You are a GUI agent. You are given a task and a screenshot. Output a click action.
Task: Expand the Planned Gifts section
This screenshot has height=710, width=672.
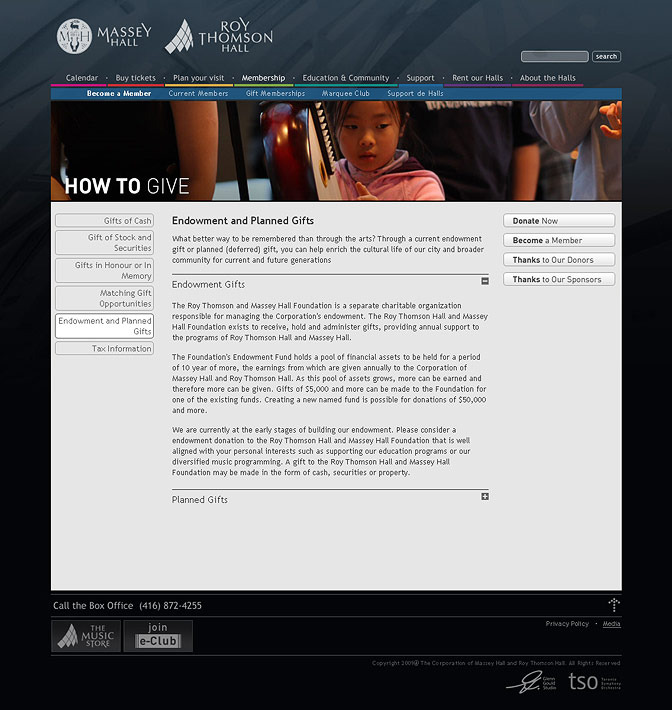point(485,496)
